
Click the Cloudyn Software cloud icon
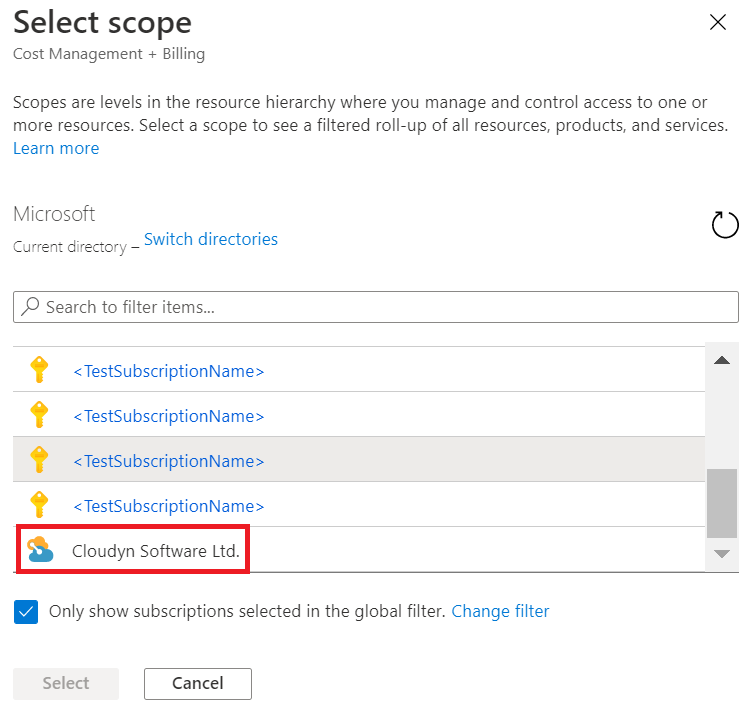click(40, 549)
